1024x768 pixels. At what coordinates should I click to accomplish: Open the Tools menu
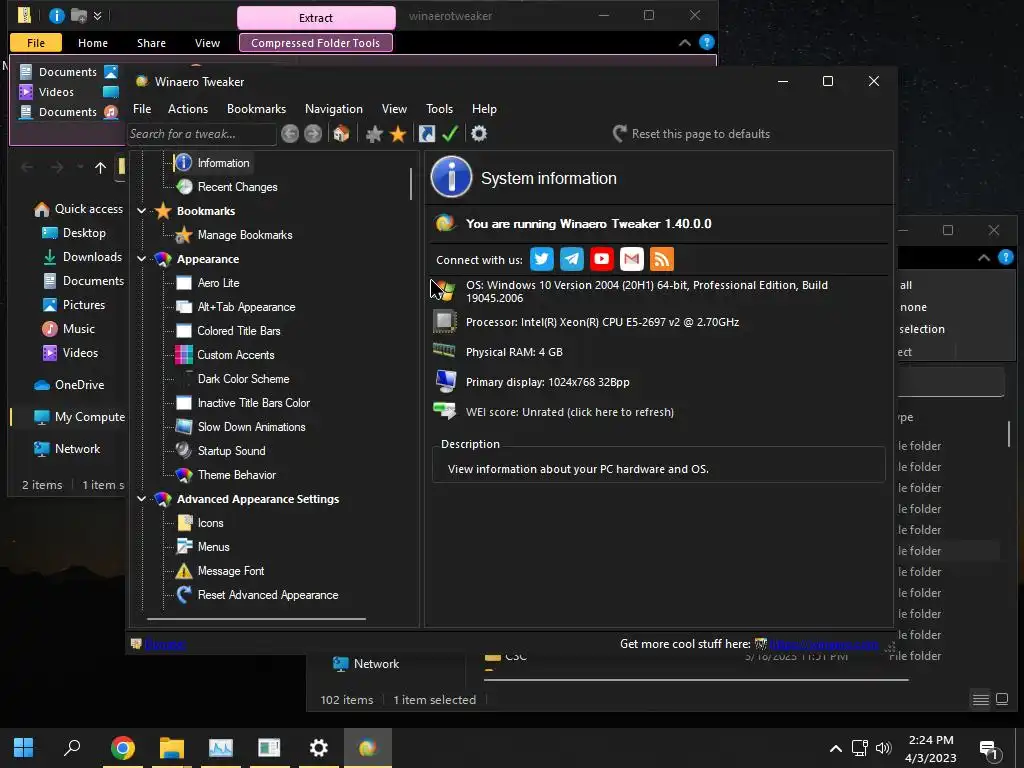pyautogui.click(x=439, y=109)
